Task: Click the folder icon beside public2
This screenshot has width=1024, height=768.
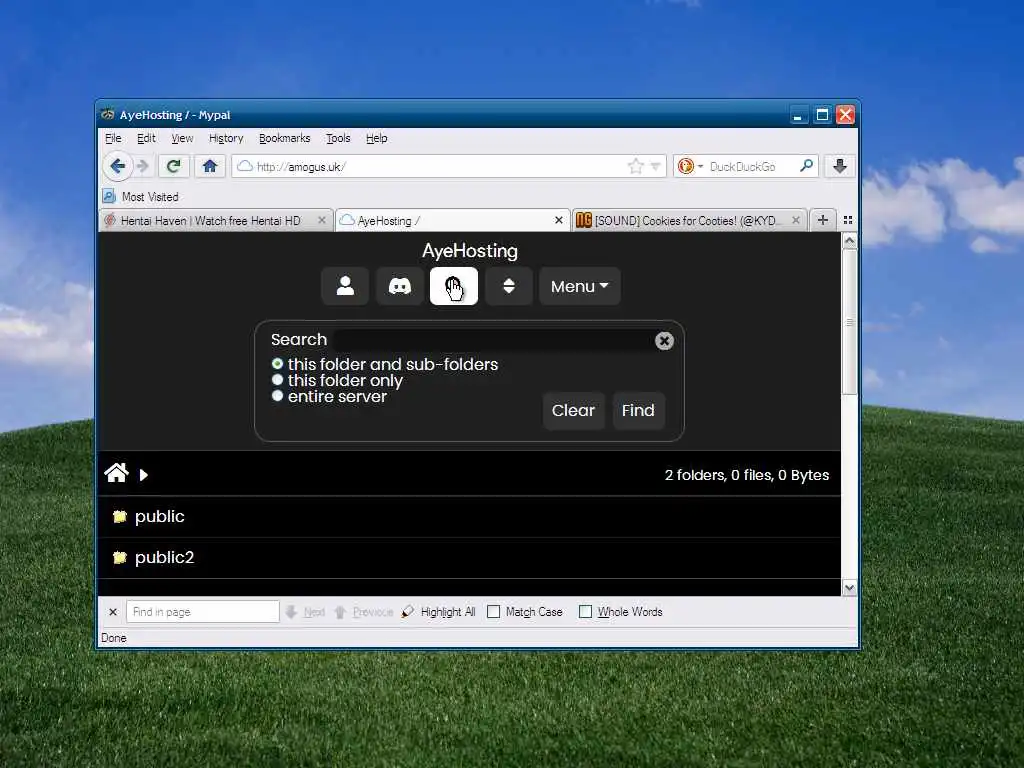Action: pyautogui.click(x=120, y=557)
